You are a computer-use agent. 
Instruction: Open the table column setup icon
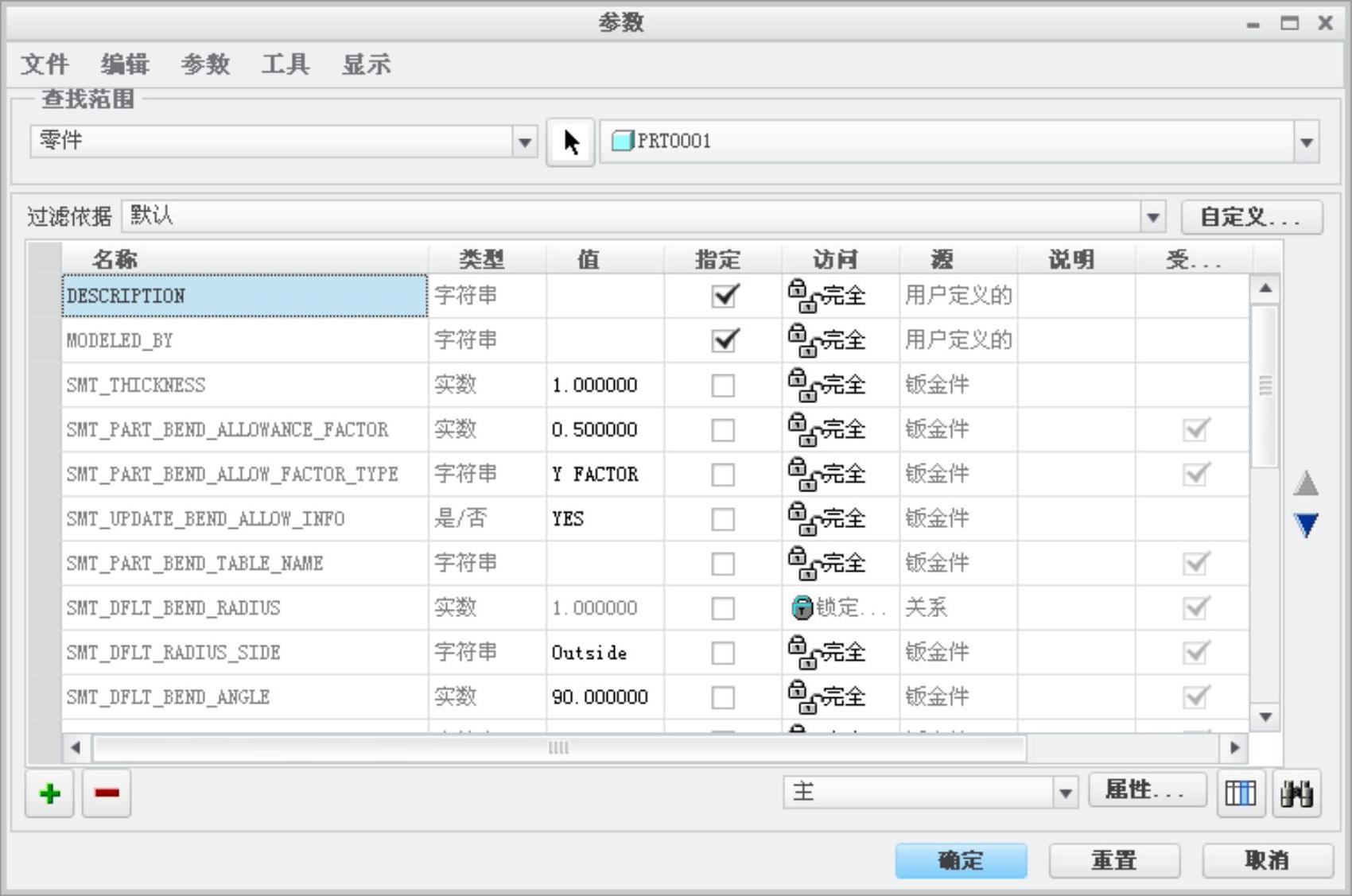pos(1241,793)
